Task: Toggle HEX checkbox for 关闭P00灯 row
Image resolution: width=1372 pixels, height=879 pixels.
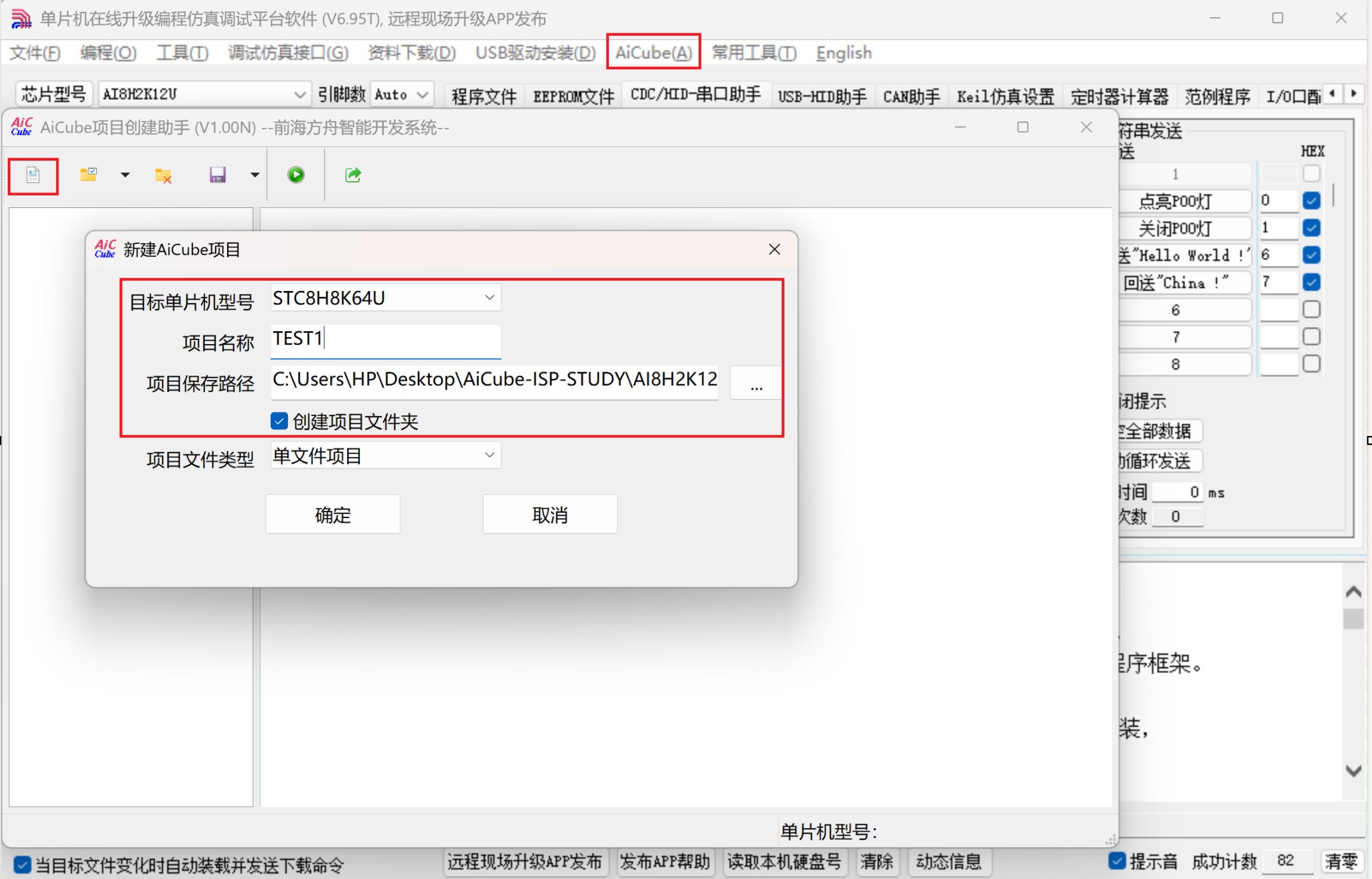Action: 1311,228
